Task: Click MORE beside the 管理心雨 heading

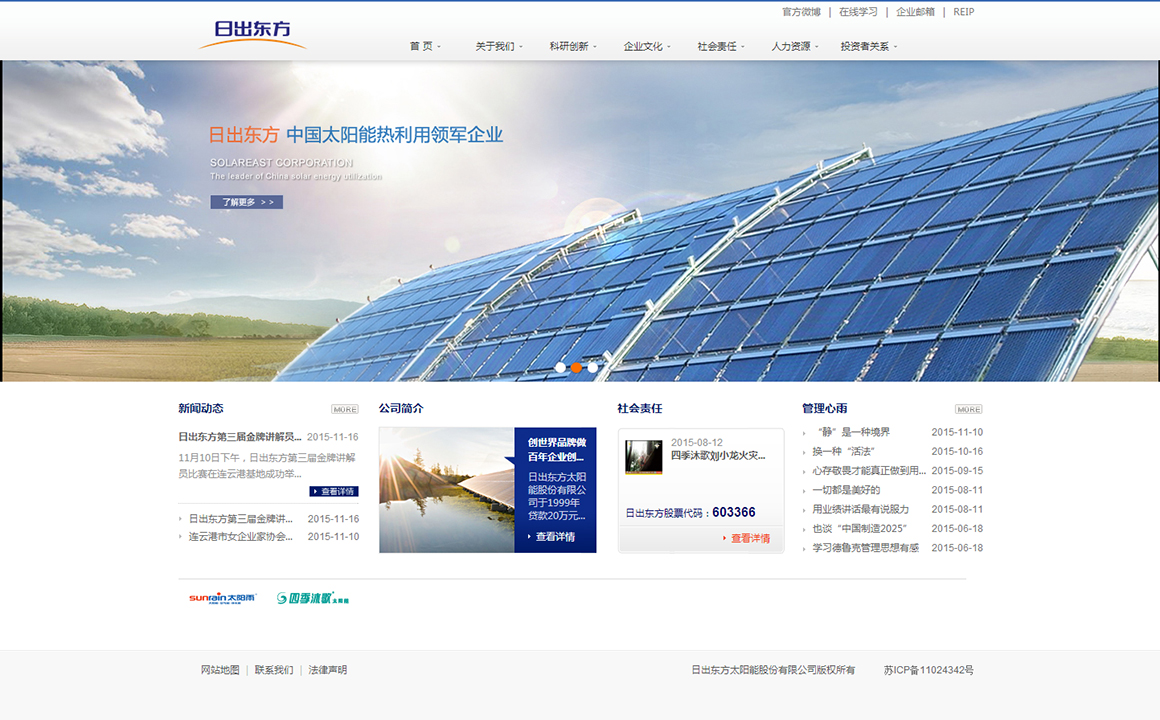Action: coord(968,409)
